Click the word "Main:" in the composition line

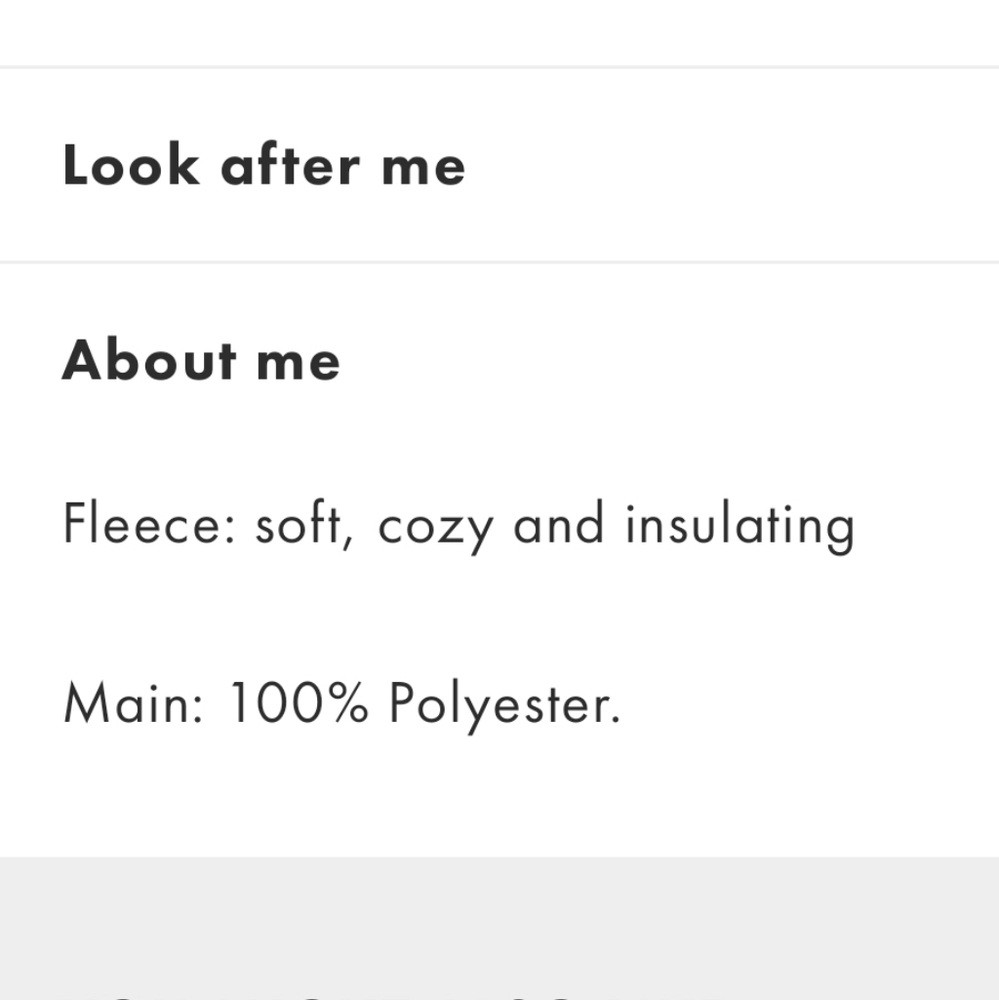coord(134,703)
